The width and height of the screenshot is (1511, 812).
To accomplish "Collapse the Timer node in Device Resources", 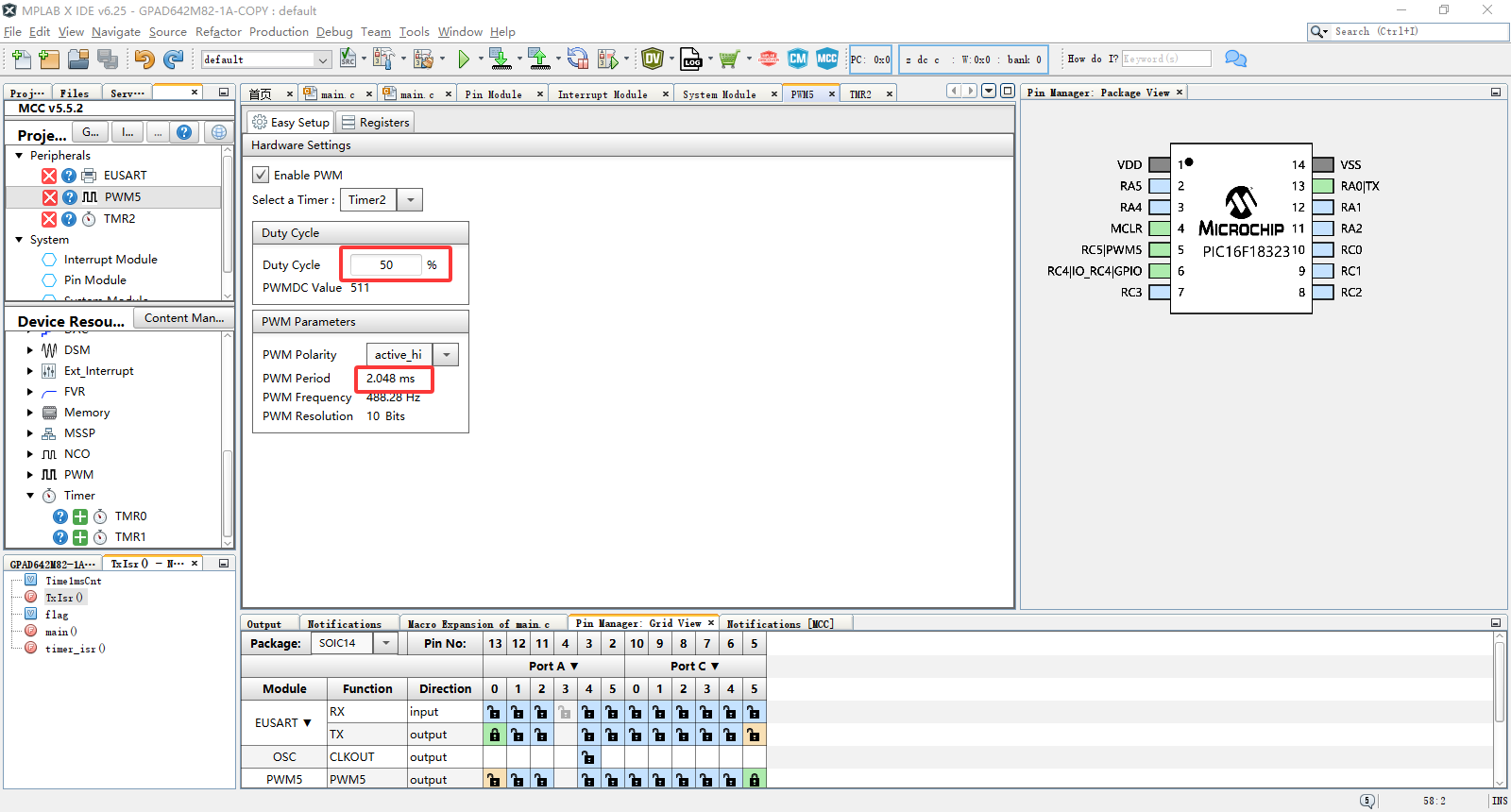I will 30,496.
